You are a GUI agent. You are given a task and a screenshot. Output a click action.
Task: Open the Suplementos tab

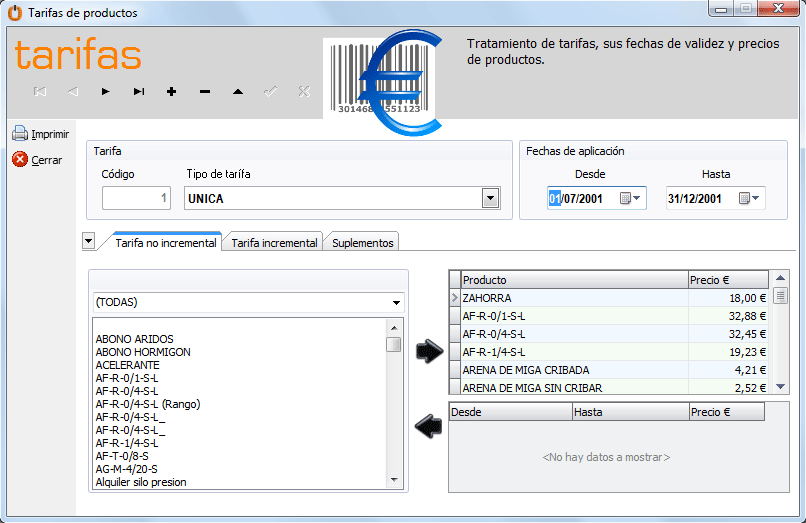362,243
